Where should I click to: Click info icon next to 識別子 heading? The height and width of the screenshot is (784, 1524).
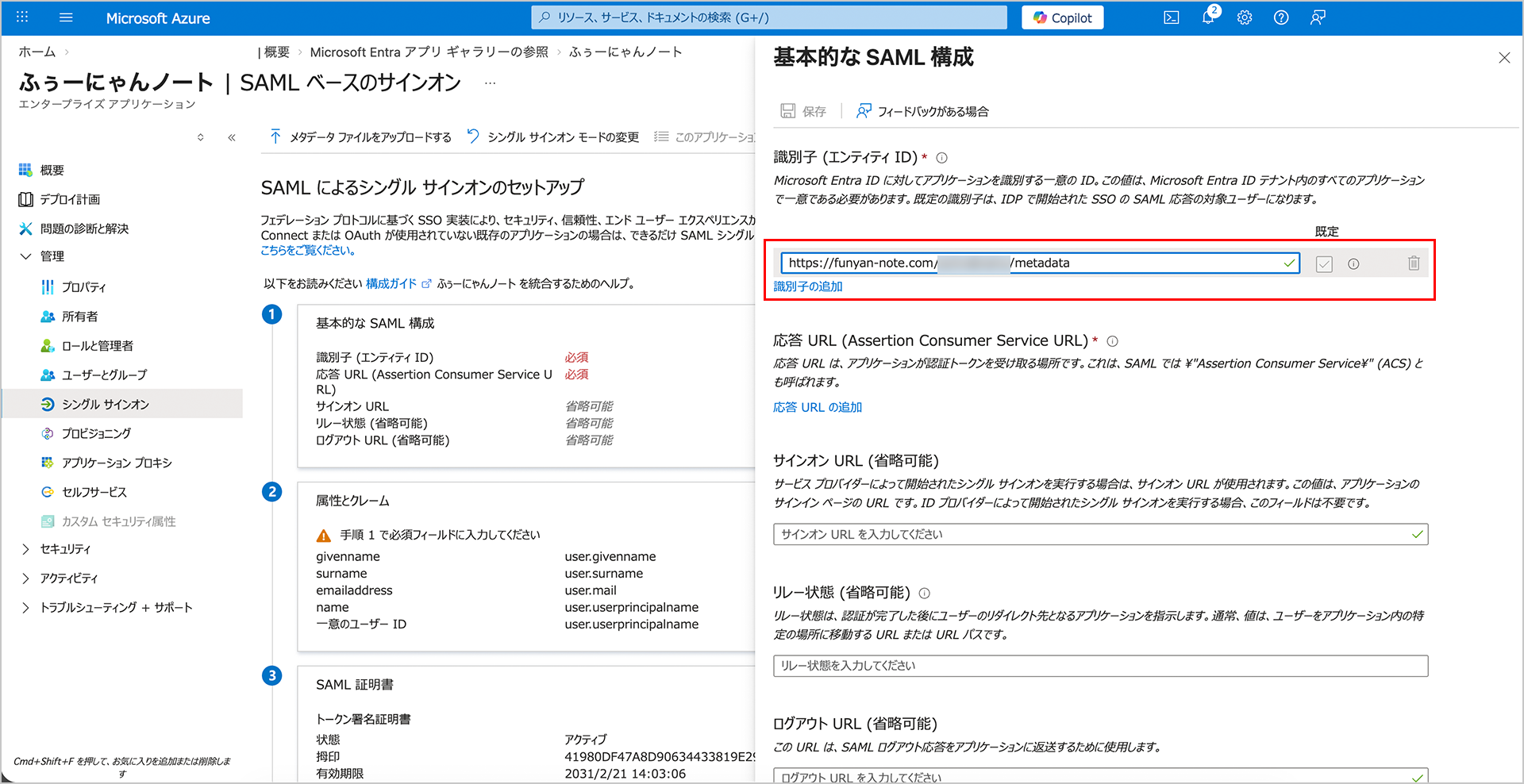941,158
